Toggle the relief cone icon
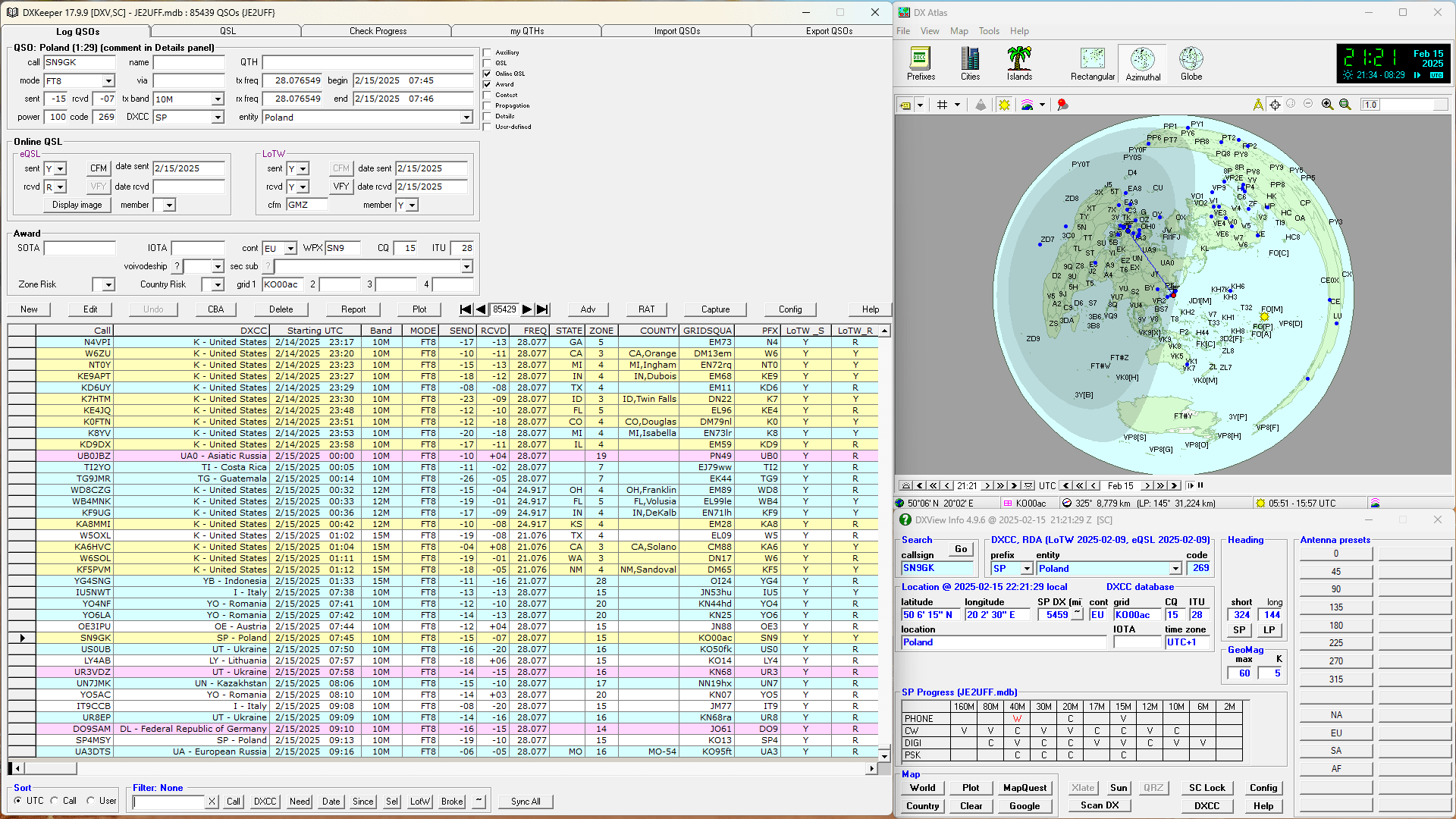This screenshot has height=819, width=1456. (x=981, y=105)
